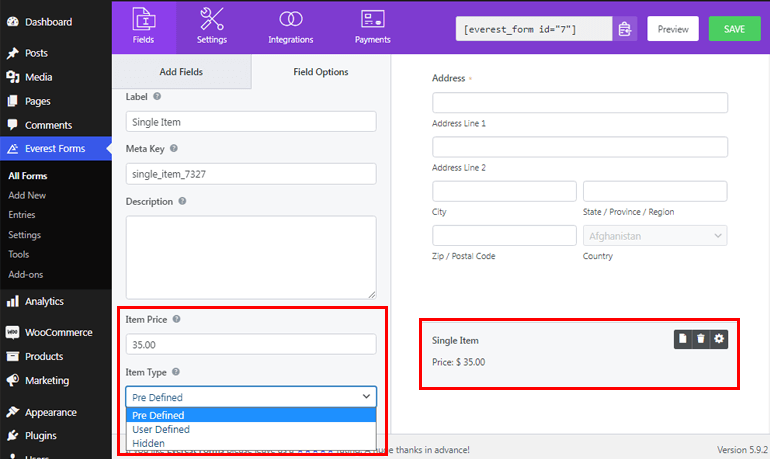Go to Everest Forms Settings submenu
Viewport: 770px width, 459px height.
coord(25,235)
